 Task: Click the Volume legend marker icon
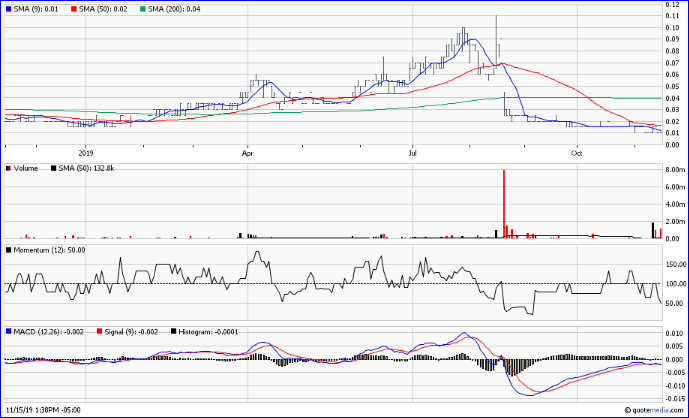click(9, 169)
